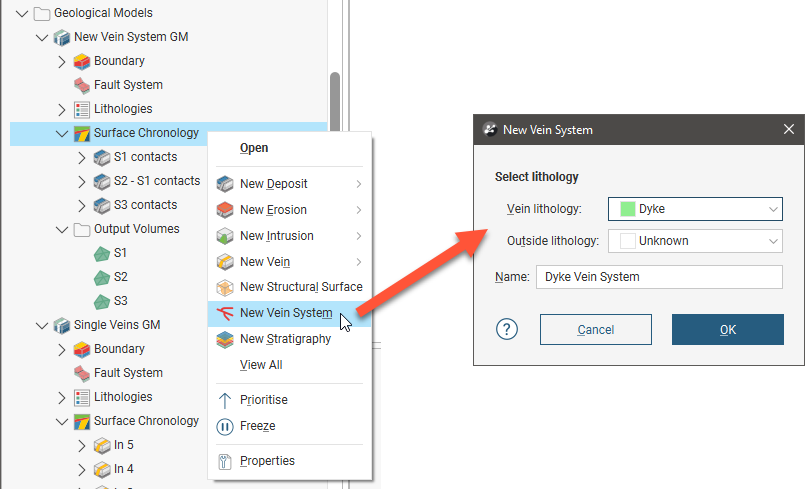The width and height of the screenshot is (805, 489).
Task: Click the S3 contacts surface icon
Action: click(x=102, y=205)
